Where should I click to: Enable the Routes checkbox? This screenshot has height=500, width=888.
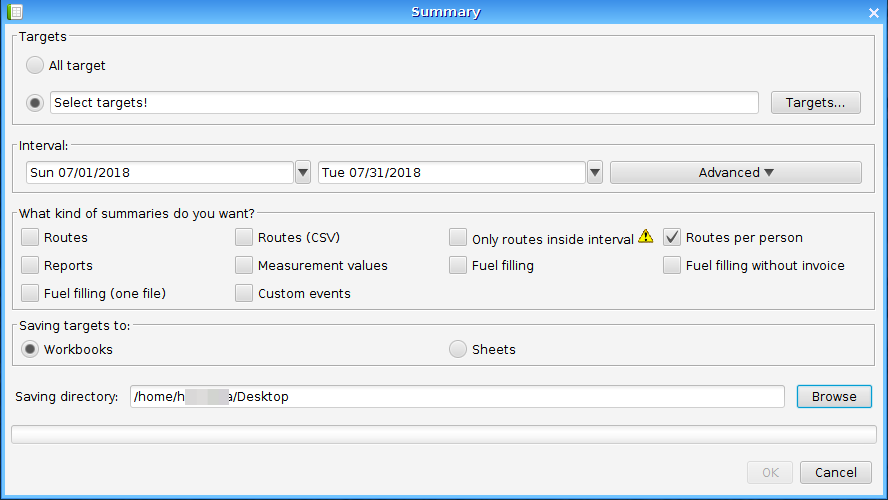pos(30,238)
